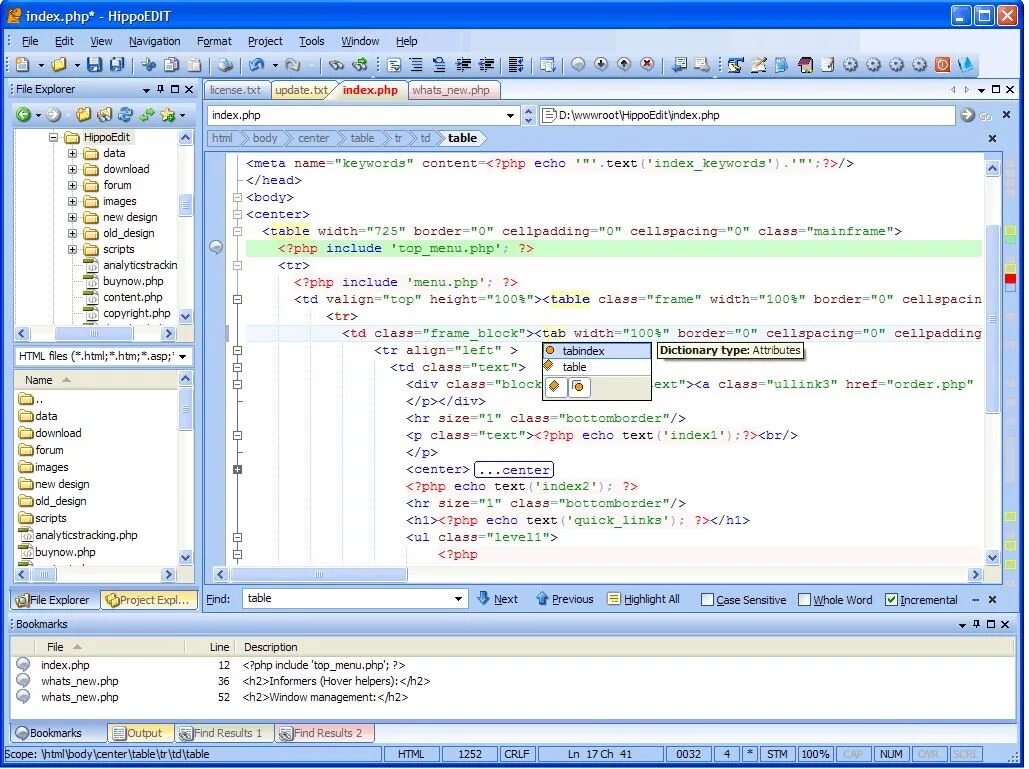The height and width of the screenshot is (769, 1029).
Task: Open the HTML files filter dropdown
Action: [182, 356]
